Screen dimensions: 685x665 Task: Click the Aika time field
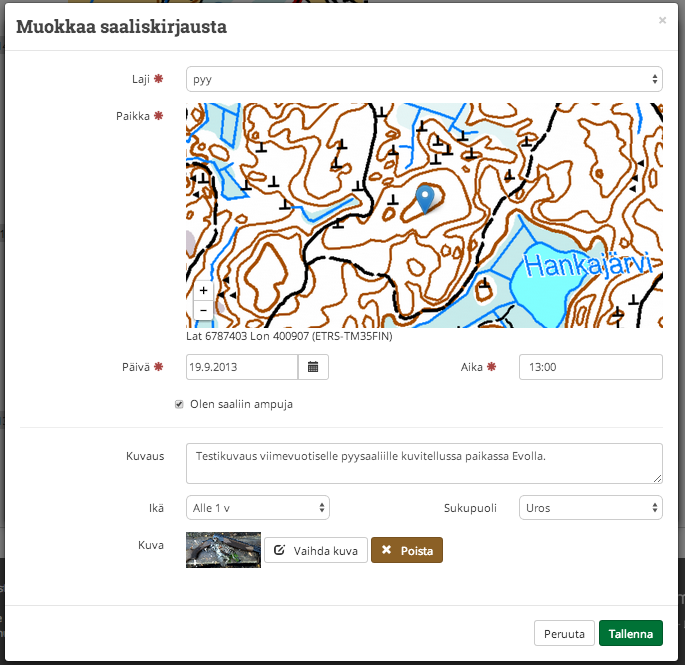[x=591, y=367]
